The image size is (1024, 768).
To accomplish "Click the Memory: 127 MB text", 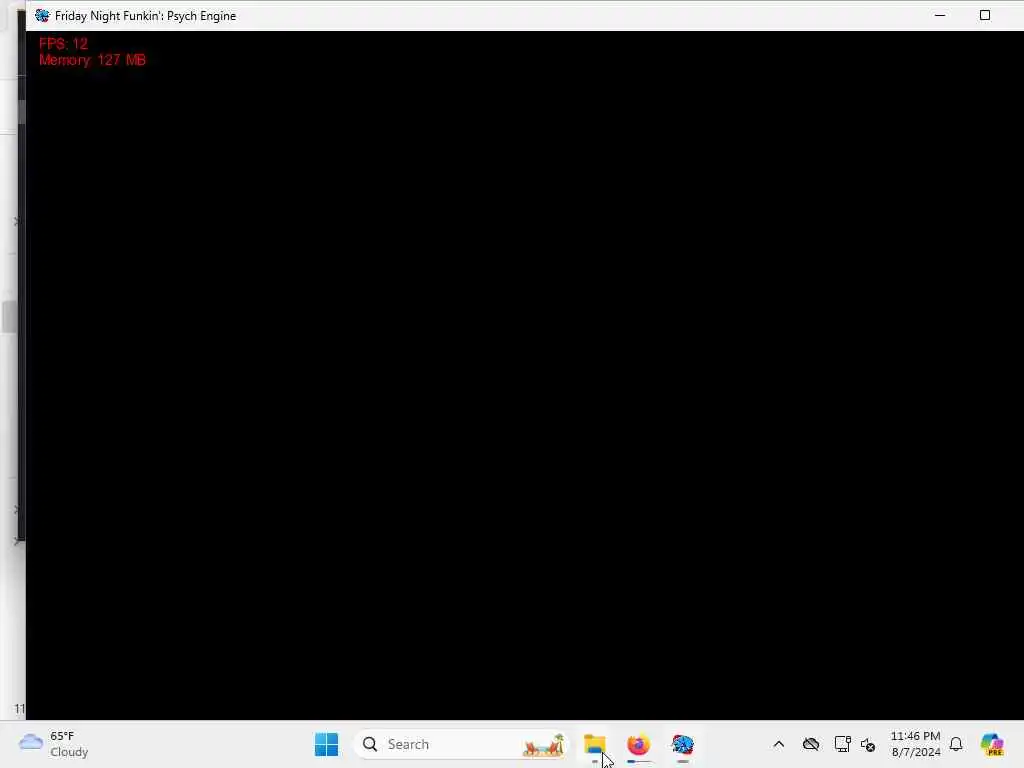I will point(92,60).
